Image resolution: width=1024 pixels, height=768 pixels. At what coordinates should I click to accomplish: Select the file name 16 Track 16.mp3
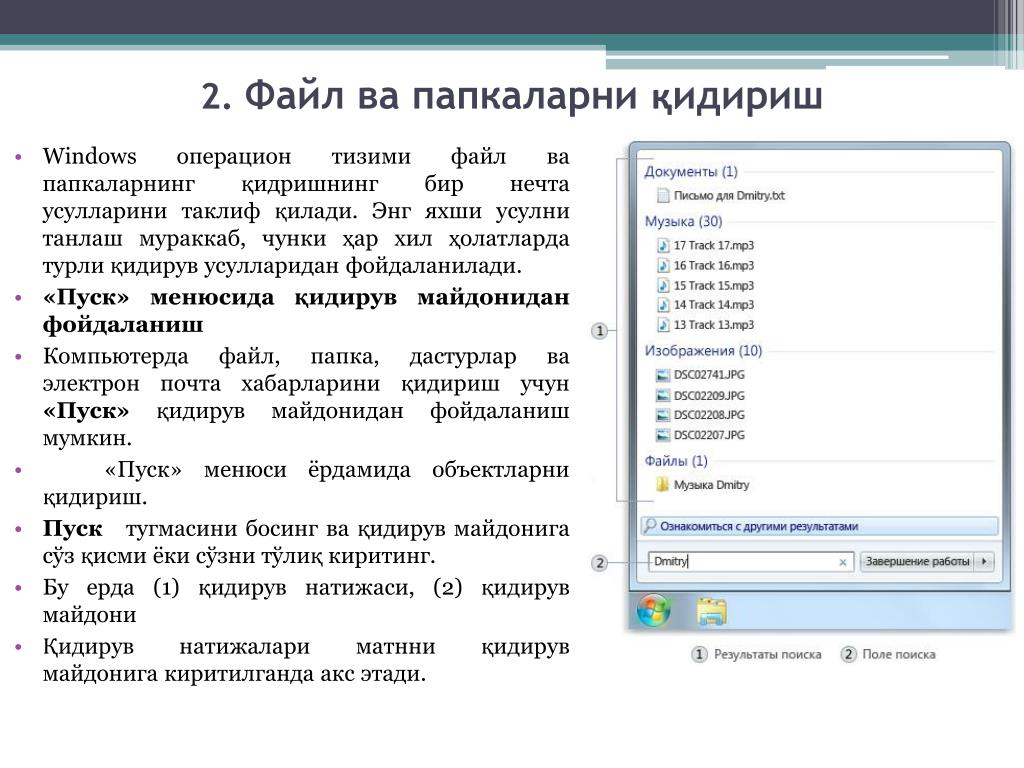(714, 265)
